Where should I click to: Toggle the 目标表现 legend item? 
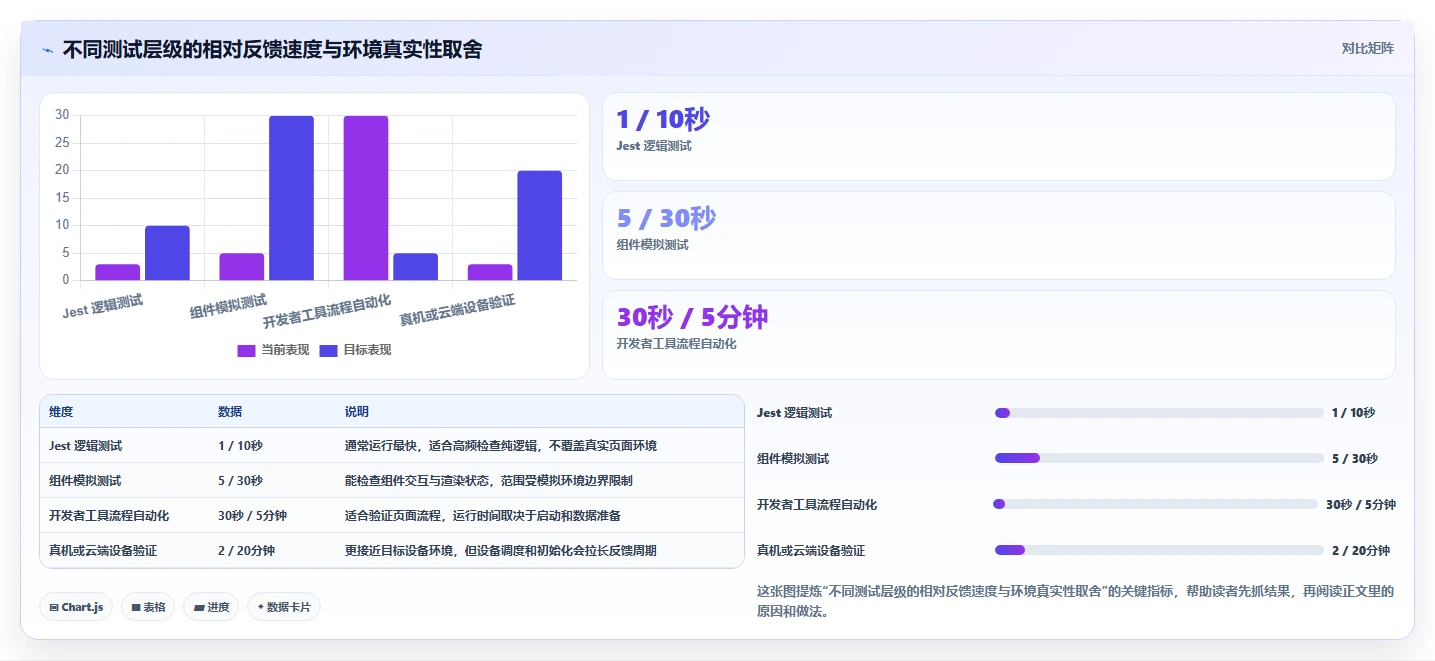355,350
